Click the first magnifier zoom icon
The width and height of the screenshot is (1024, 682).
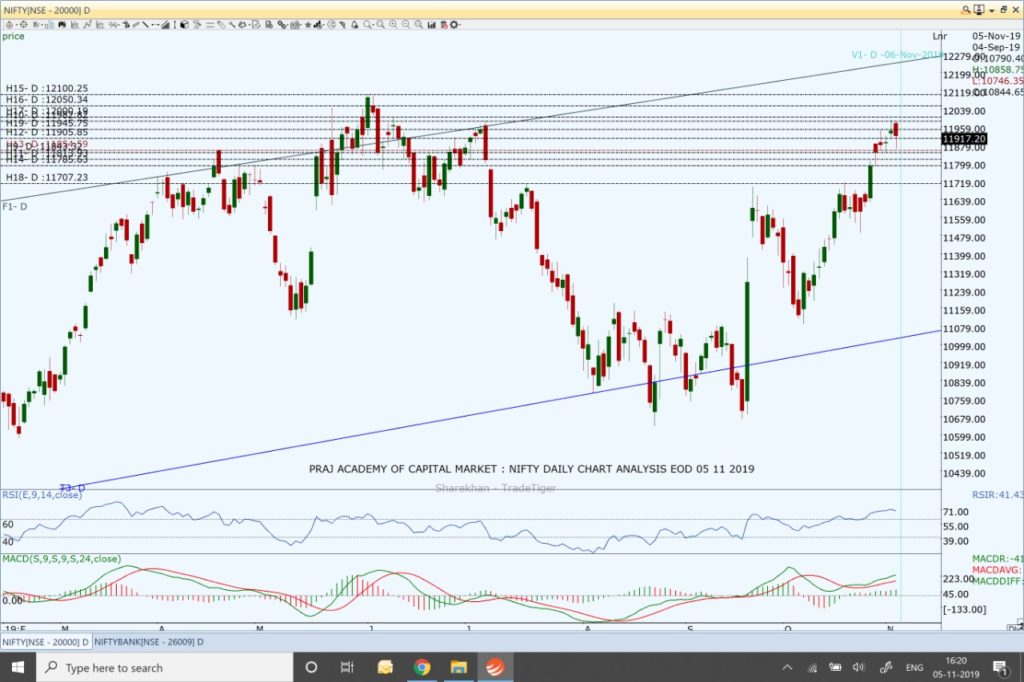367,25
